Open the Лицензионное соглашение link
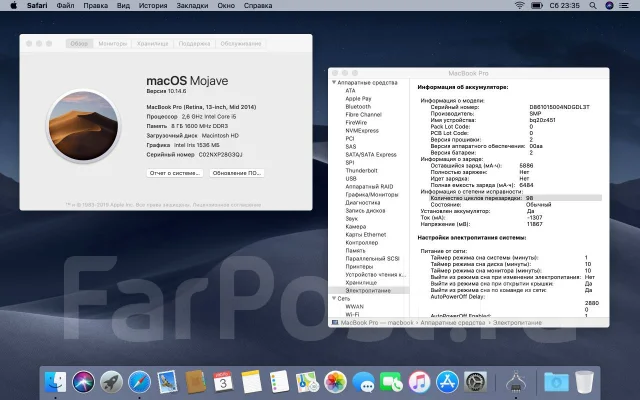This screenshot has height=400, width=640. [227, 205]
